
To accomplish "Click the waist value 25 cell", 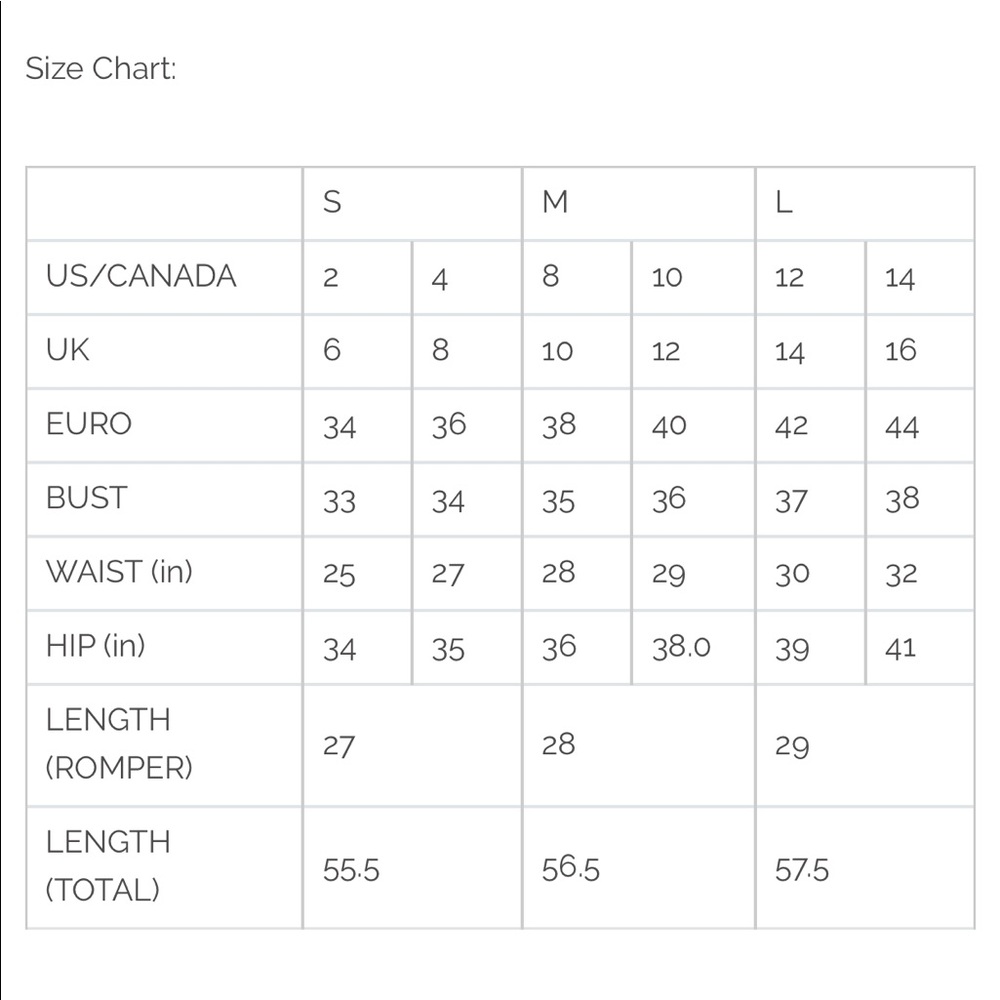I will (357, 574).
